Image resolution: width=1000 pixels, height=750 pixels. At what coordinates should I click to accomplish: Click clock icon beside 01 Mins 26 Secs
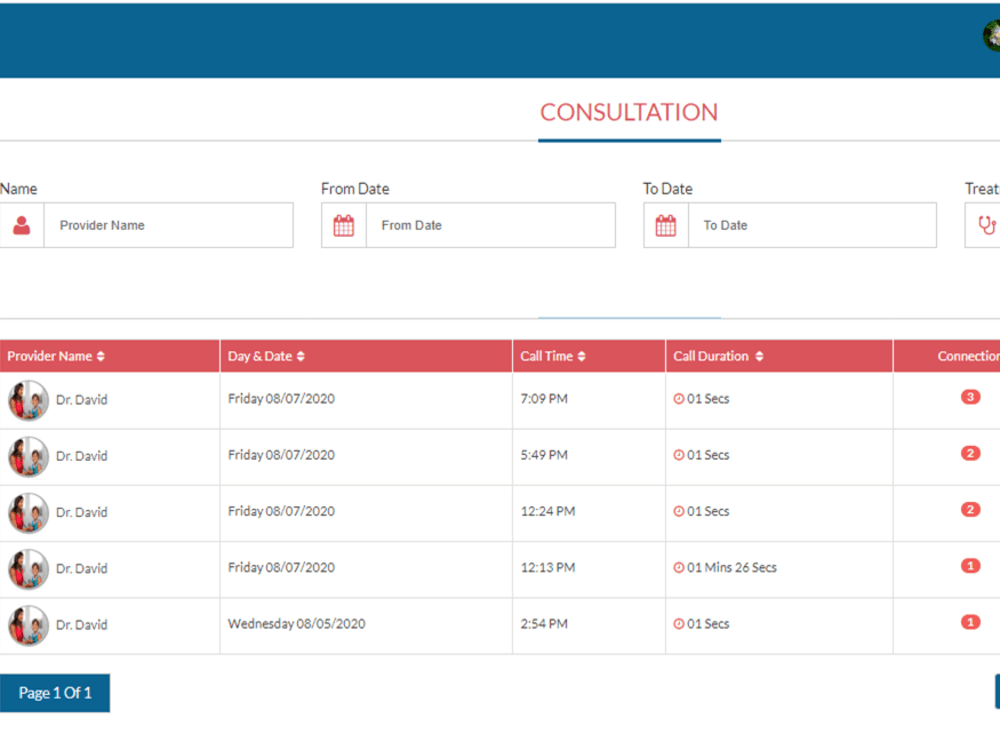pos(679,568)
